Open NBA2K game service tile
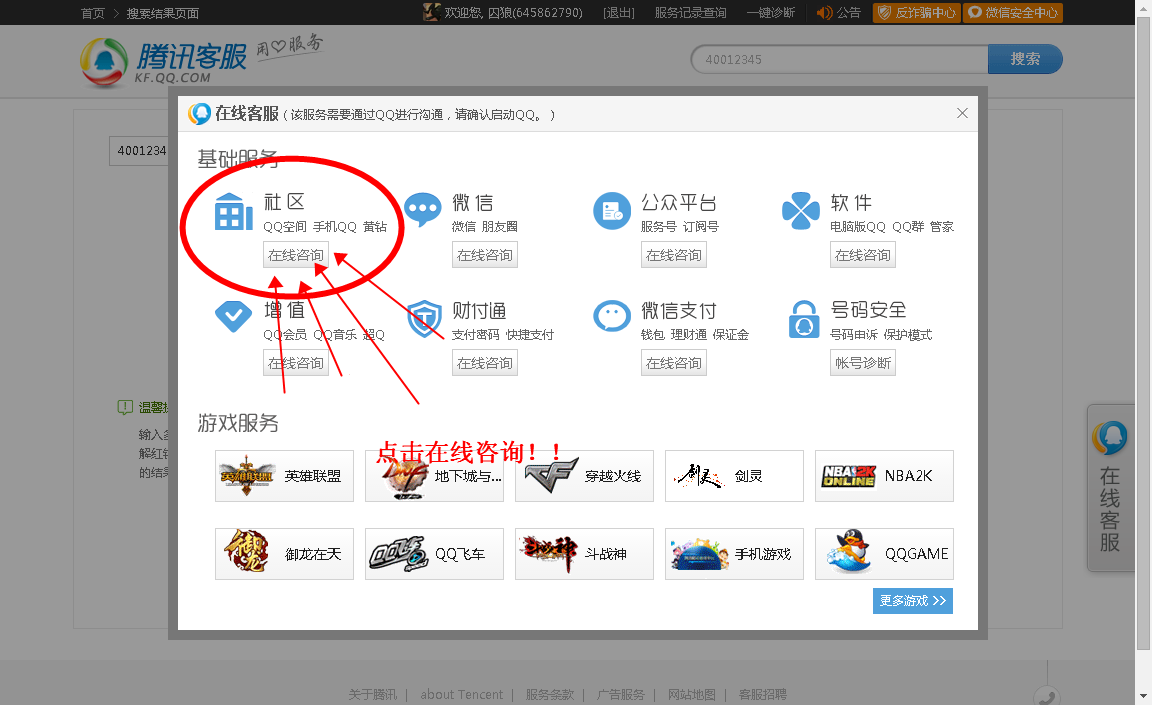 tap(884, 476)
